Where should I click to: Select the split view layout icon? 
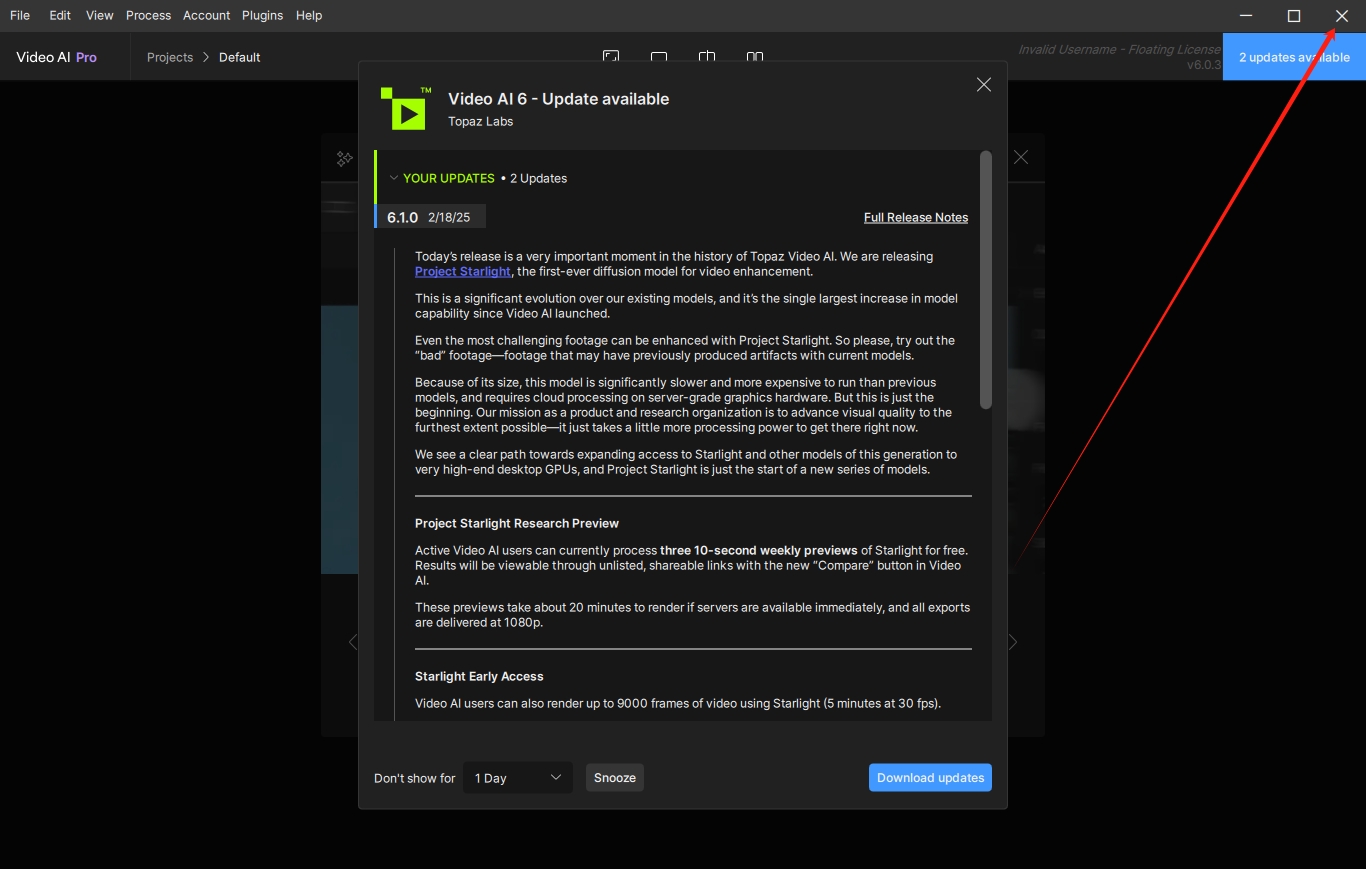pos(707,57)
